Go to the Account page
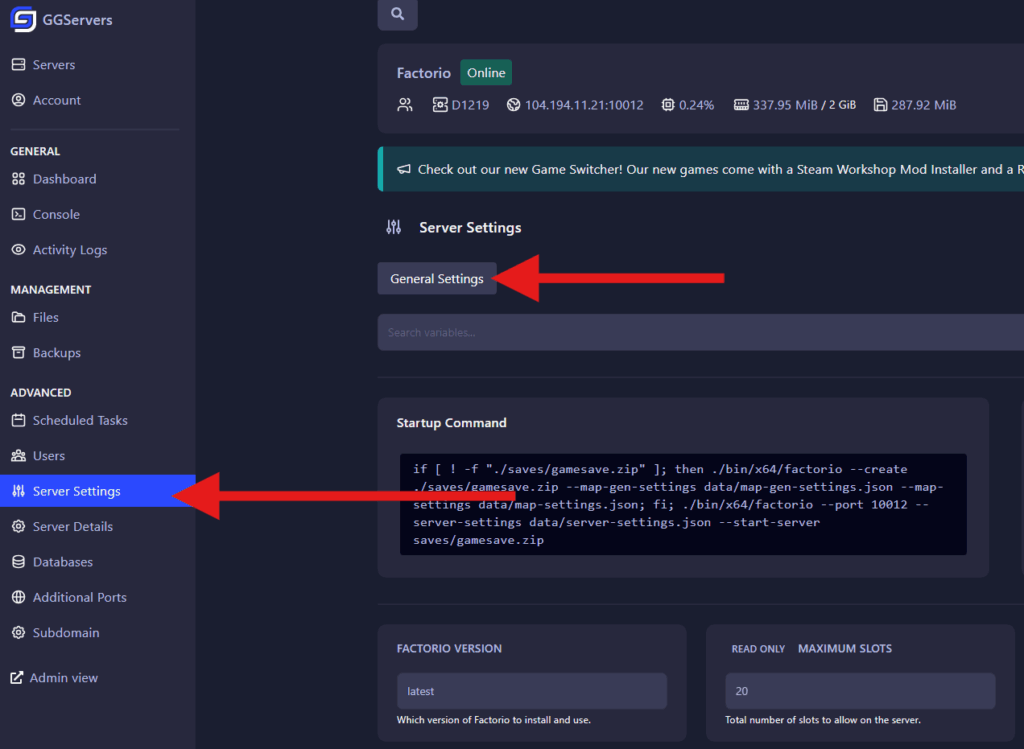The height and width of the screenshot is (749, 1024). [56, 100]
